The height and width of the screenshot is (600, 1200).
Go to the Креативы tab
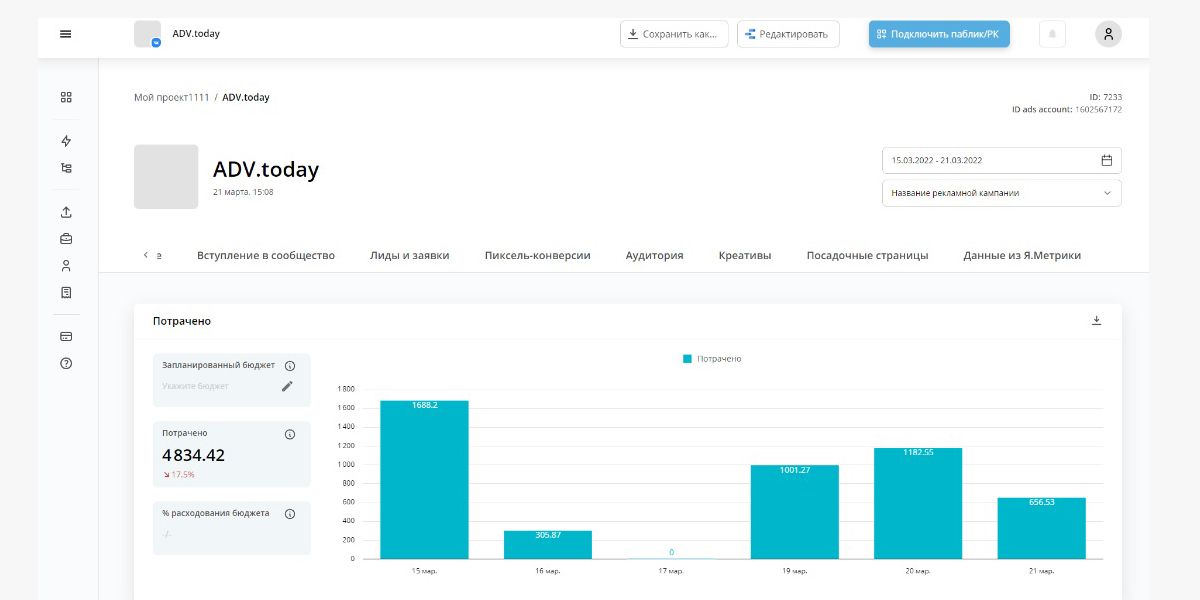pos(745,255)
